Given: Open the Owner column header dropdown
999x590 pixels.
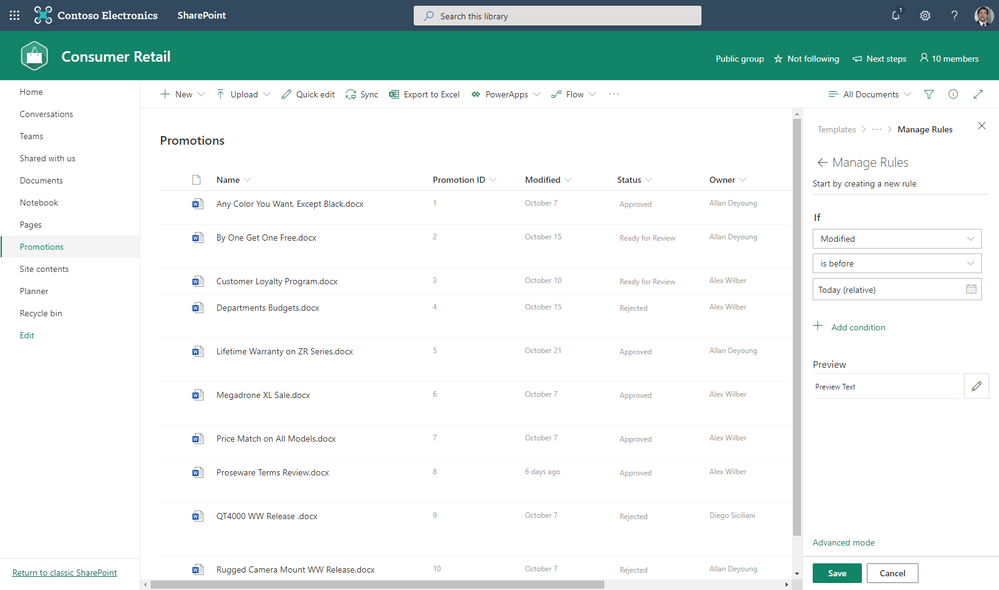Looking at the screenshot, I should [742, 180].
